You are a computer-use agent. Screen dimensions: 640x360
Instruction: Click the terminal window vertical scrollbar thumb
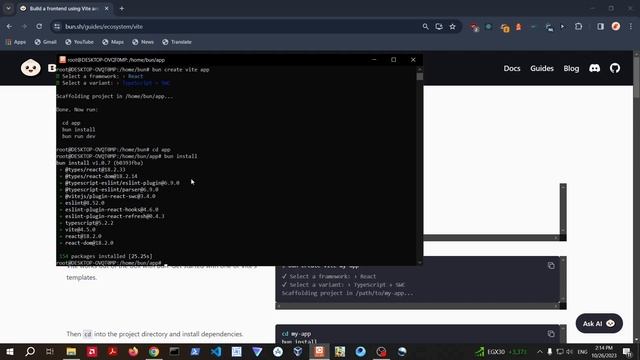pyautogui.click(x=420, y=76)
